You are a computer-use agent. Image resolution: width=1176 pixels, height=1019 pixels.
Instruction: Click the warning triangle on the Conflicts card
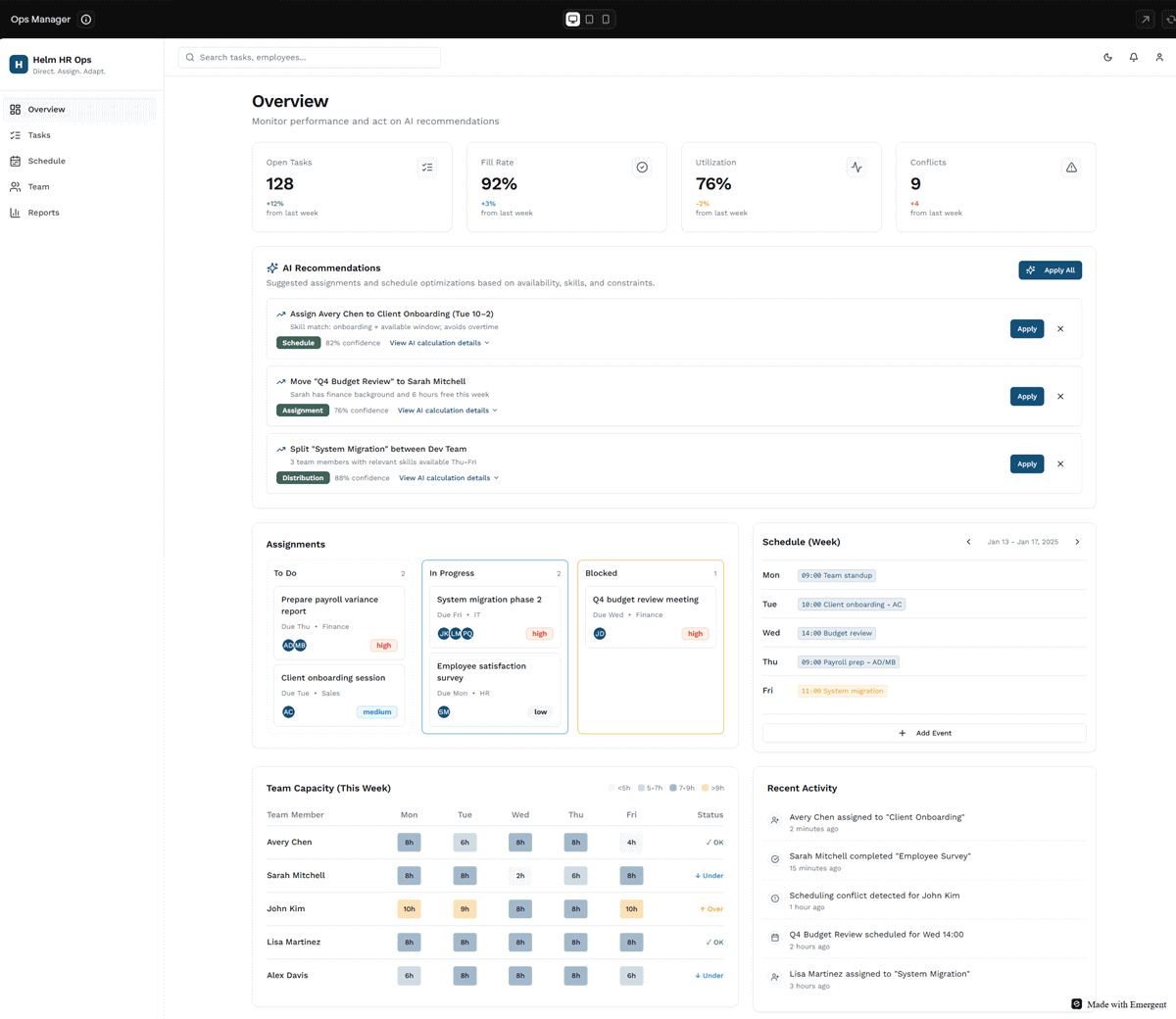point(1071,167)
